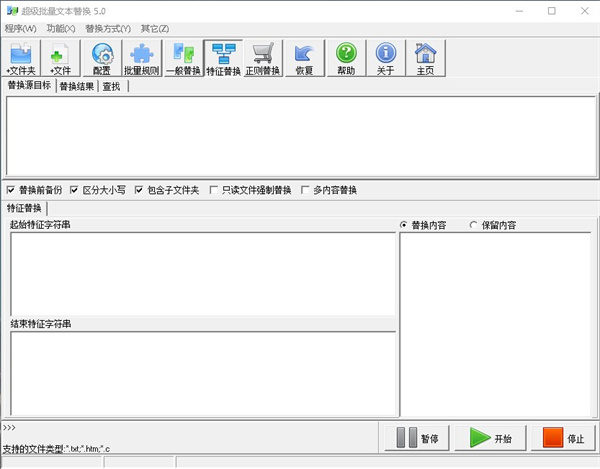This screenshot has height=469, width=600.
Task: Switch to the 替换源目标 tab
Action: pyautogui.click(x=29, y=85)
